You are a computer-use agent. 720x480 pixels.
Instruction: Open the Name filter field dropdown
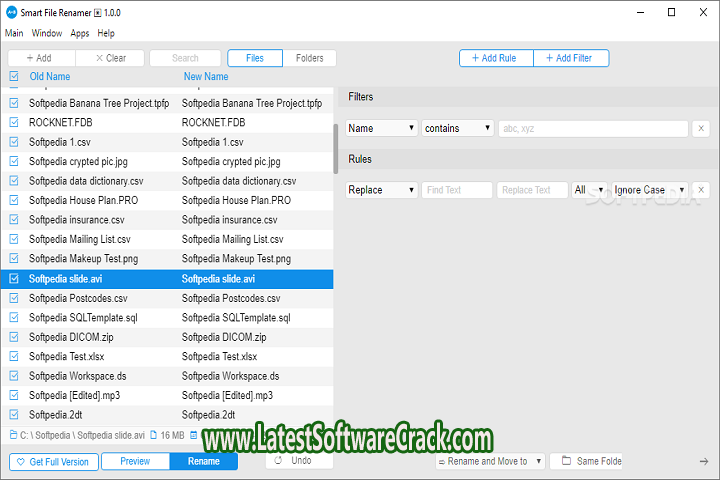(x=382, y=129)
